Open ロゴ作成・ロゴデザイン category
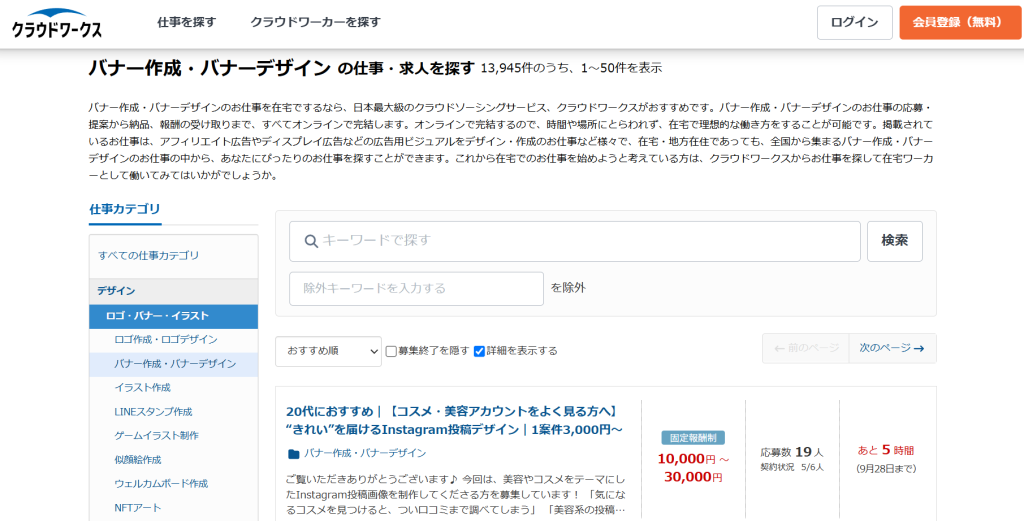Viewport: 1024px width, 521px height. [x=166, y=339]
